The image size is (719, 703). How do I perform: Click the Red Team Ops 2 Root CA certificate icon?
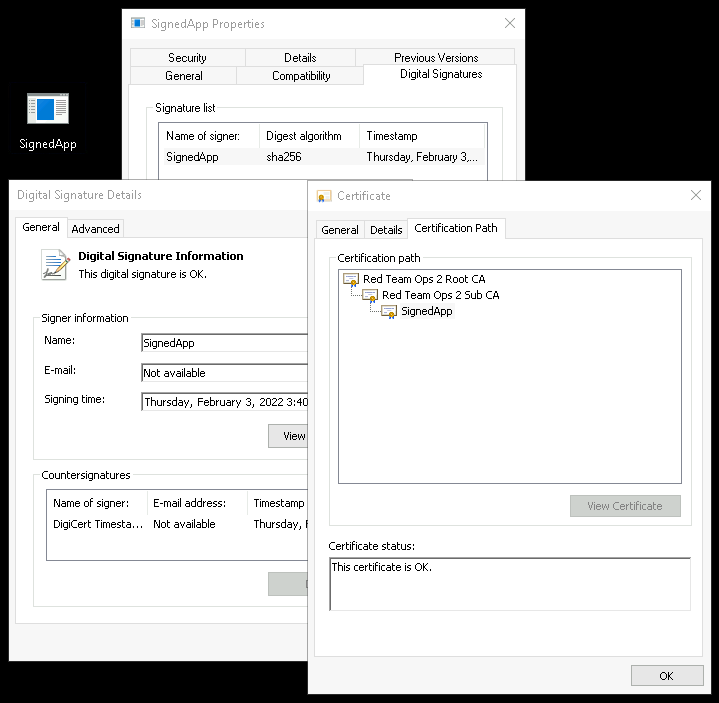tap(351, 280)
